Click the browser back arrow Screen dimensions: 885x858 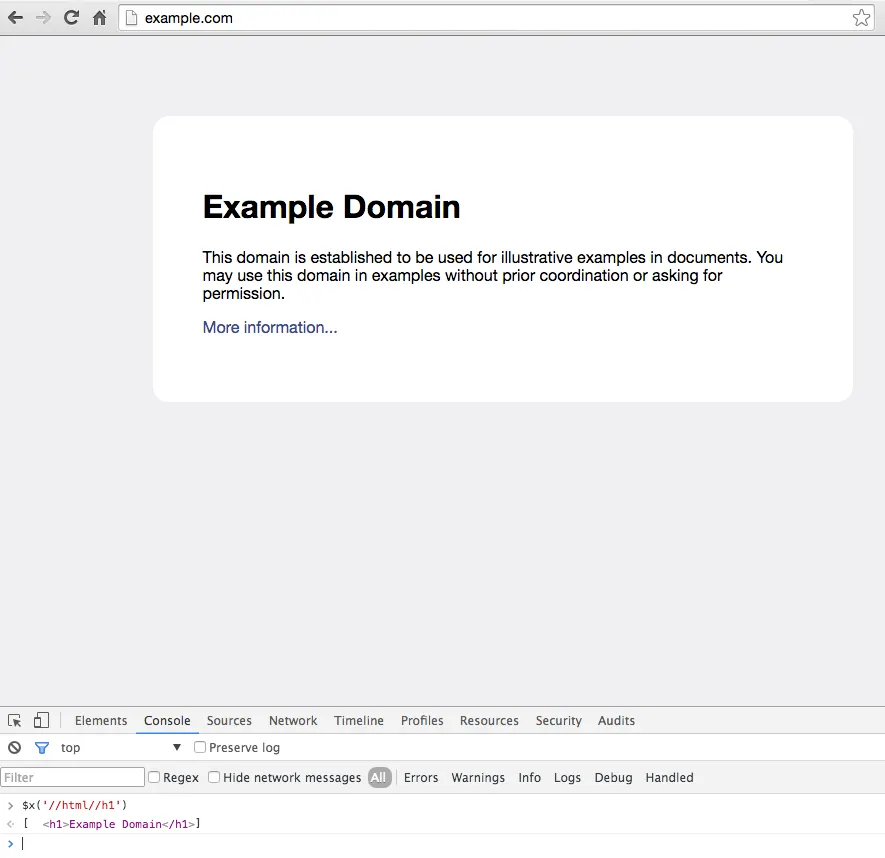tap(16, 18)
